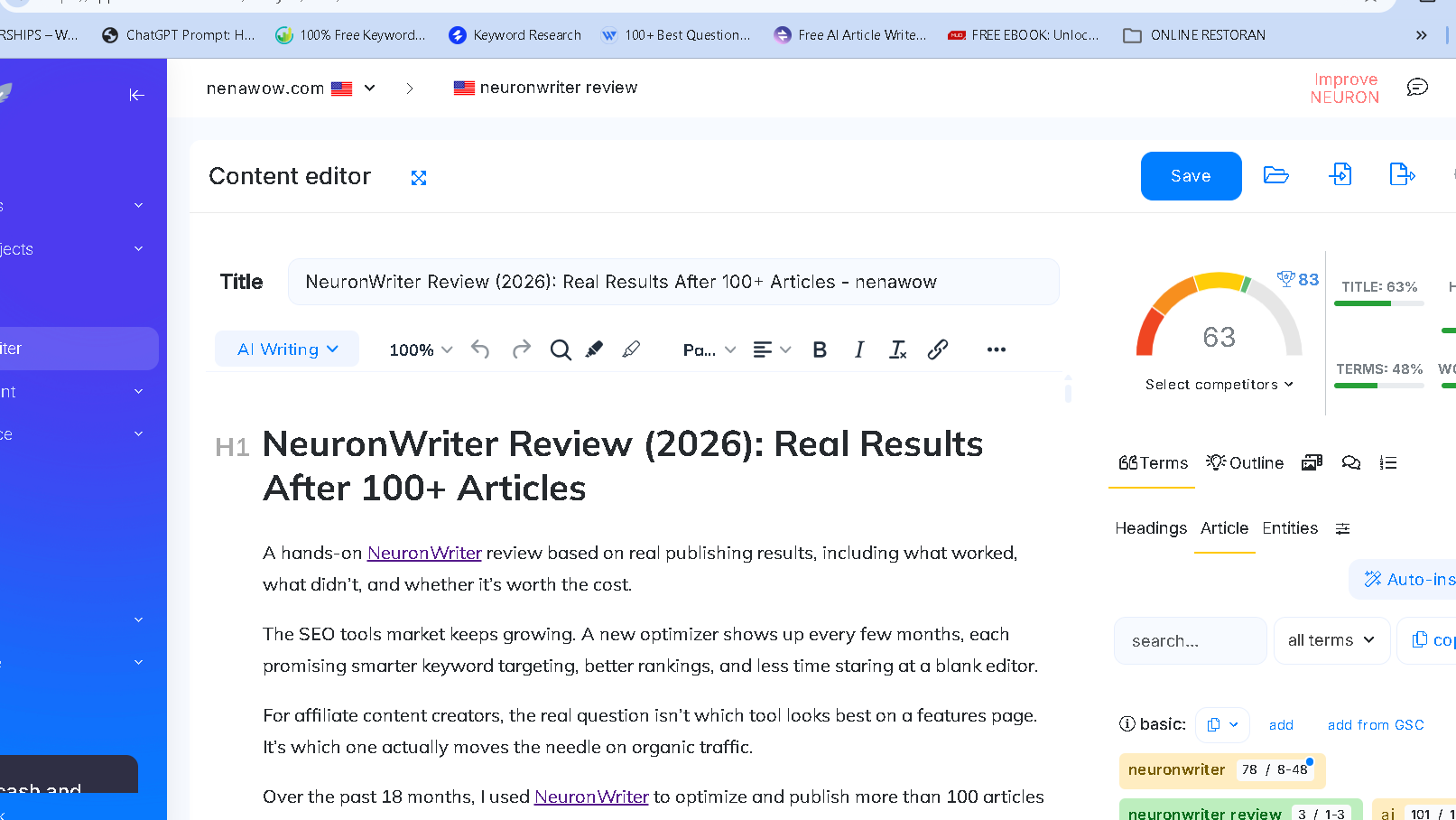
Task: Select the Headings sub-tab
Action: [1151, 528]
